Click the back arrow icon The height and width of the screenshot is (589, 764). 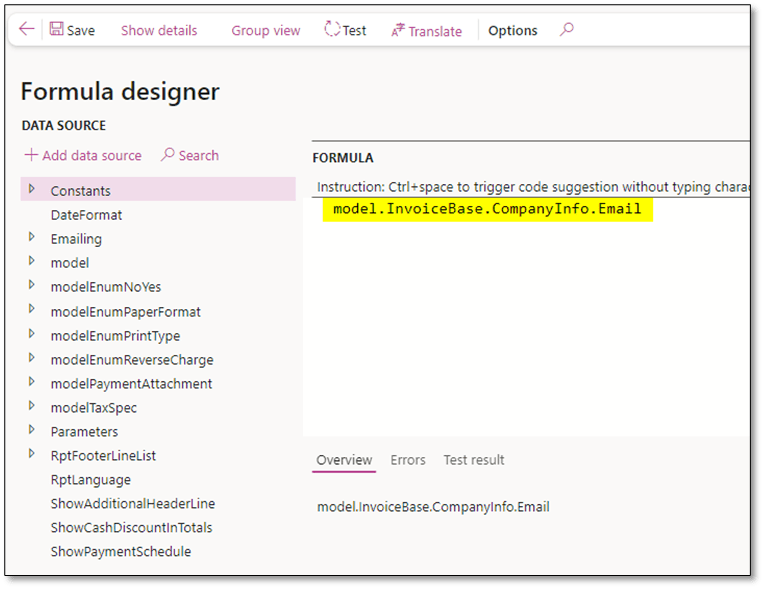26,30
